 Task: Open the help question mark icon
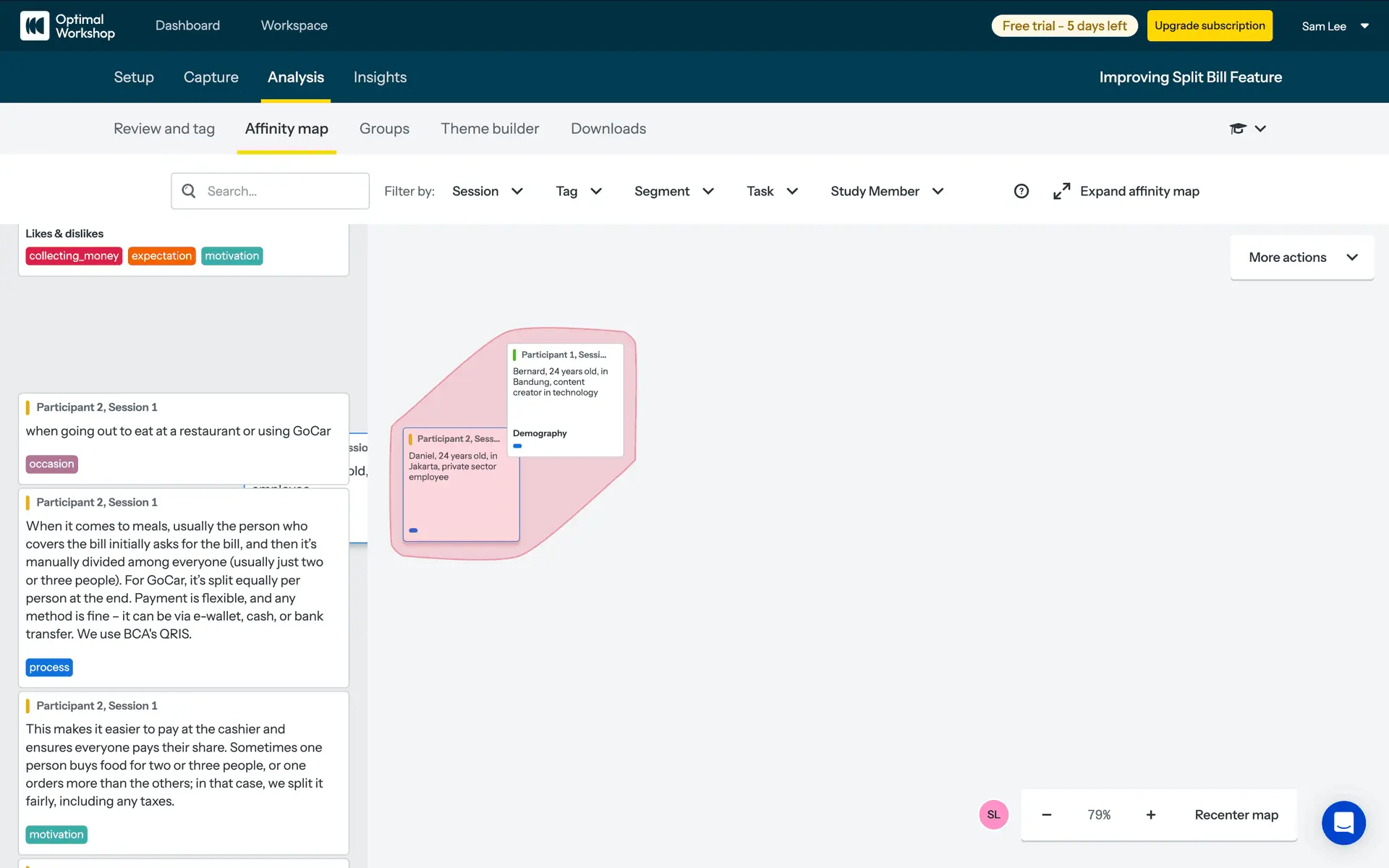point(1021,191)
